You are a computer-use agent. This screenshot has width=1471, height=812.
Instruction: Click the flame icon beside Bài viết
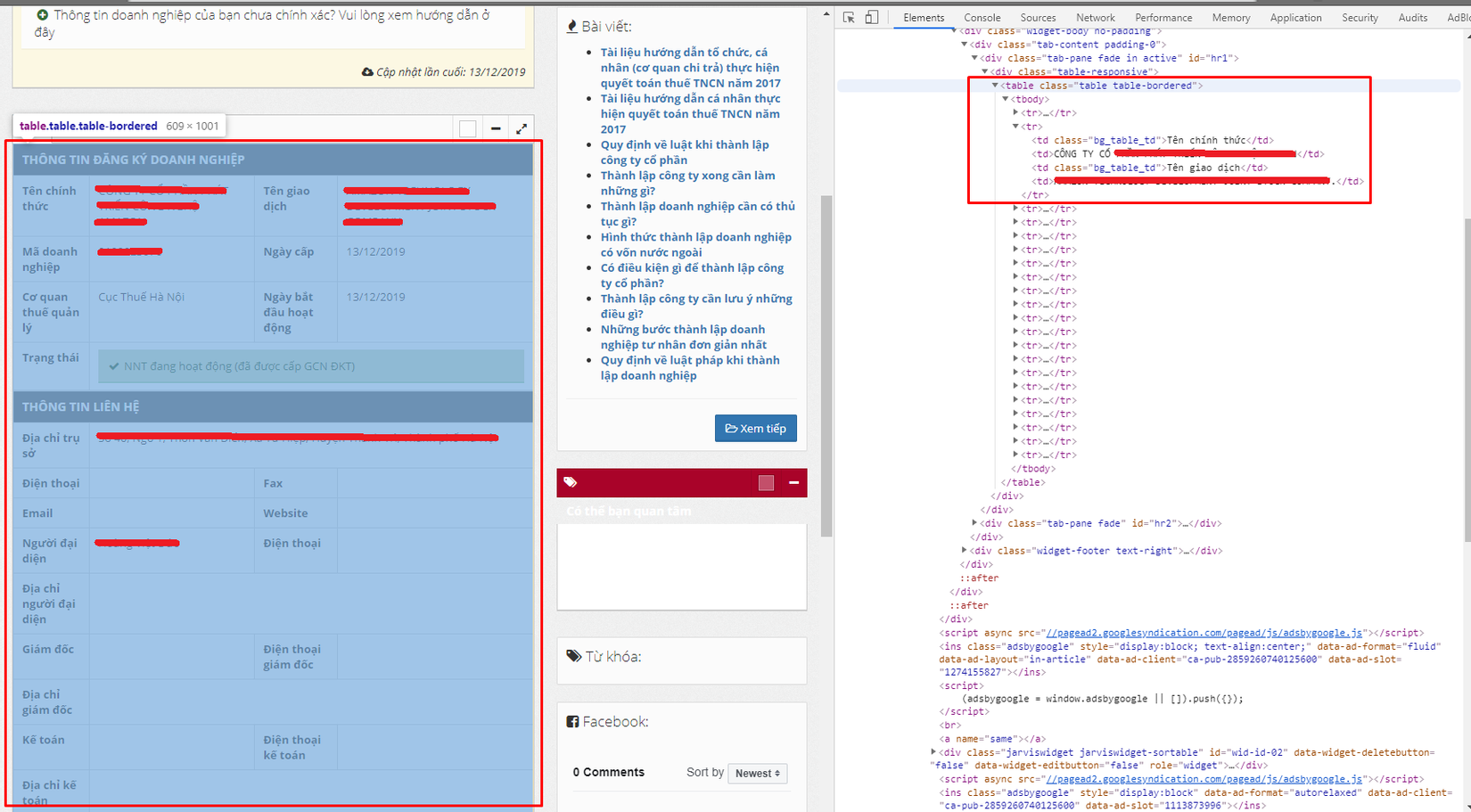[x=572, y=27]
